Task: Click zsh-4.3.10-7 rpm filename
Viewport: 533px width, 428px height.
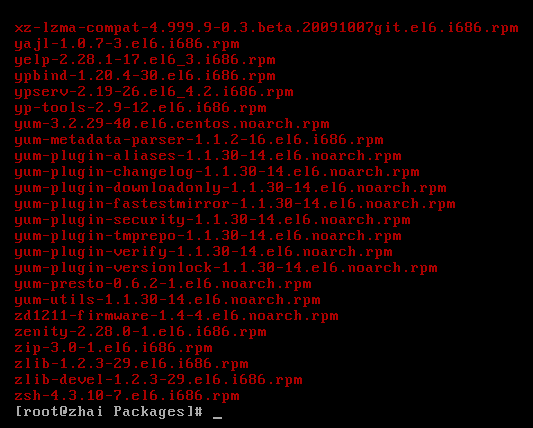Action: coord(127,396)
